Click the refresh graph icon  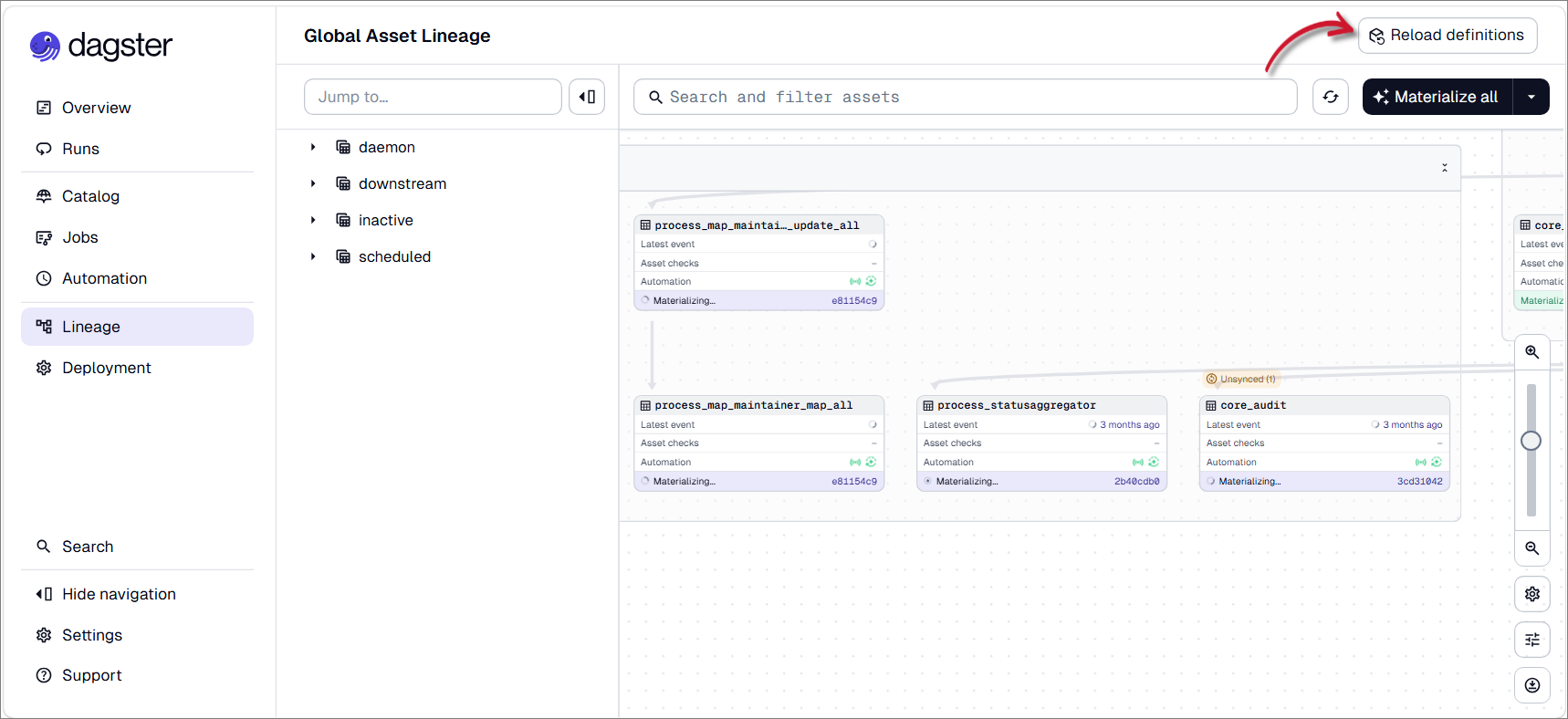pyautogui.click(x=1331, y=97)
